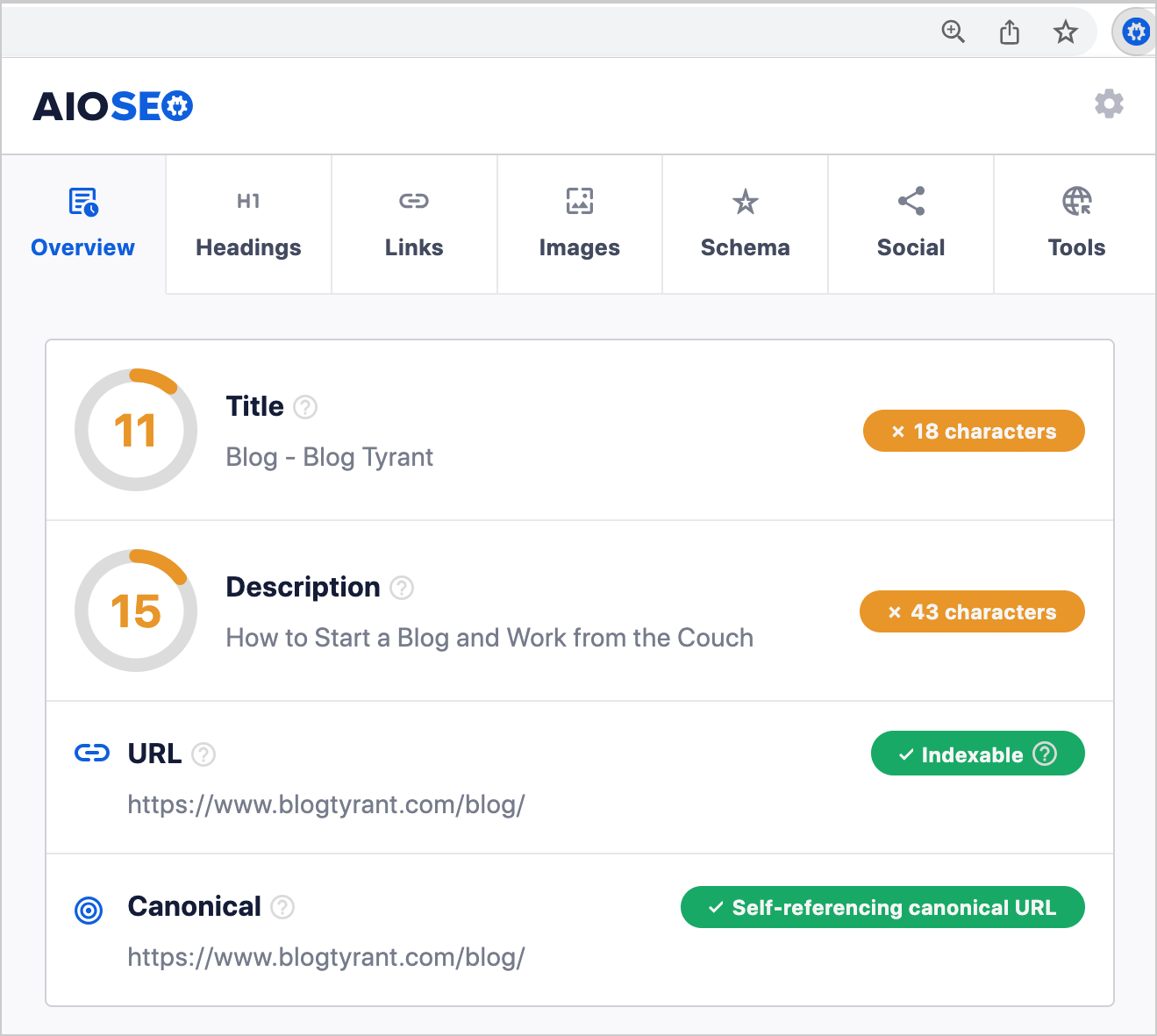
Task: Click the help icon next to Title
Action: coord(305,407)
